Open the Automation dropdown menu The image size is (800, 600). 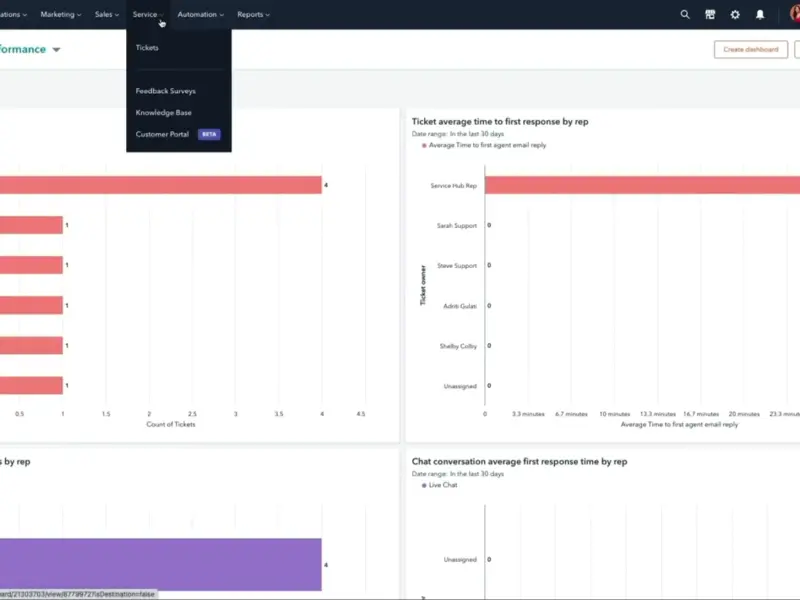[200, 15]
